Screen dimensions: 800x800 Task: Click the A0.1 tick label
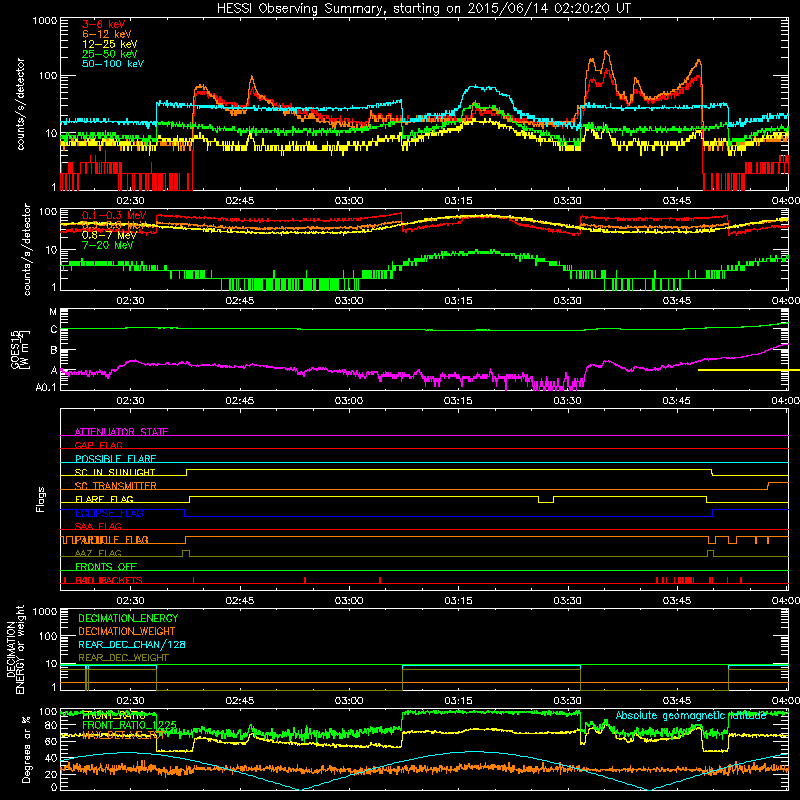(x=46, y=388)
